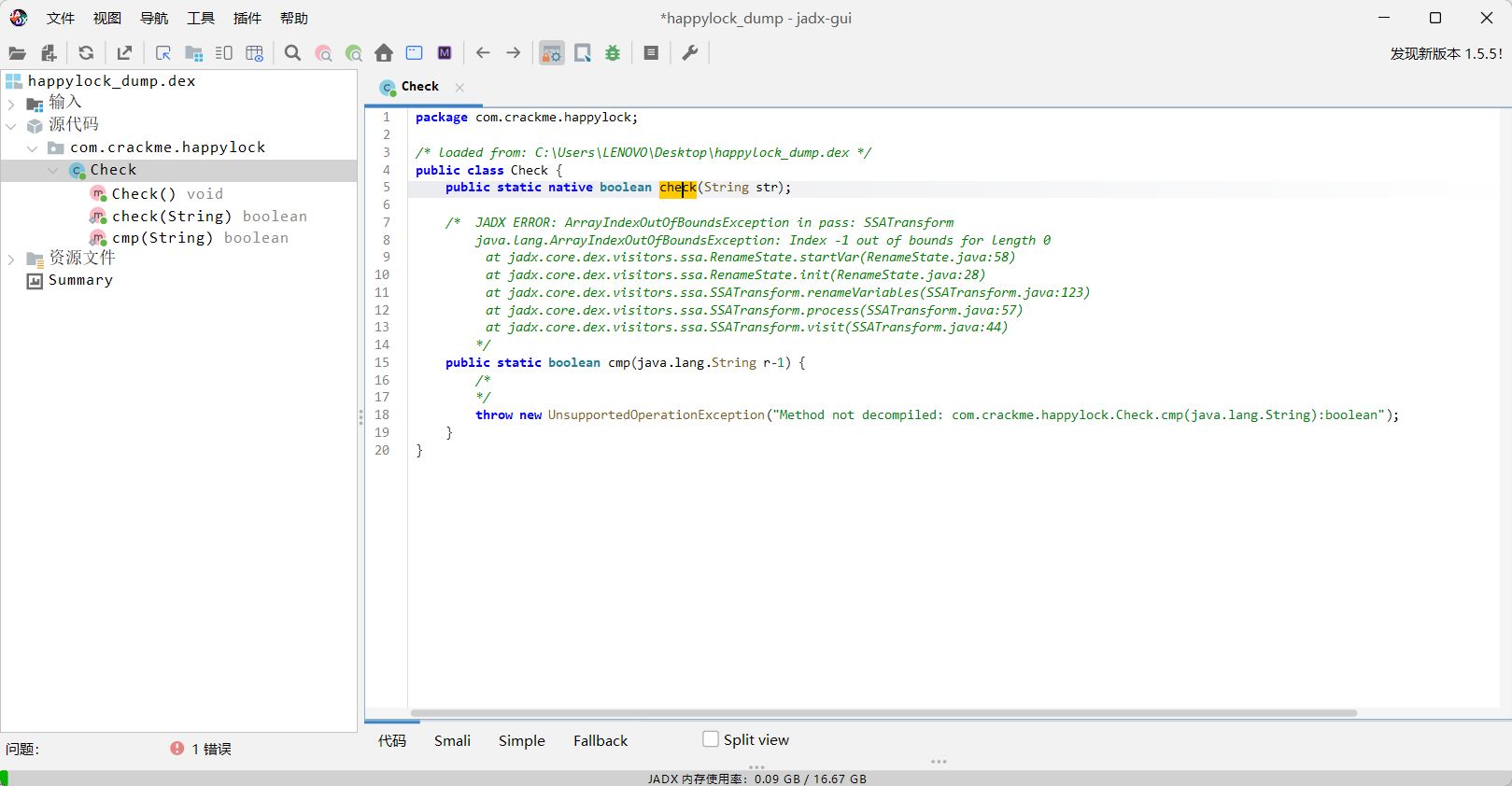Click the home start page icon
The height and width of the screenshot is (786, 1512).
[384, 53]
